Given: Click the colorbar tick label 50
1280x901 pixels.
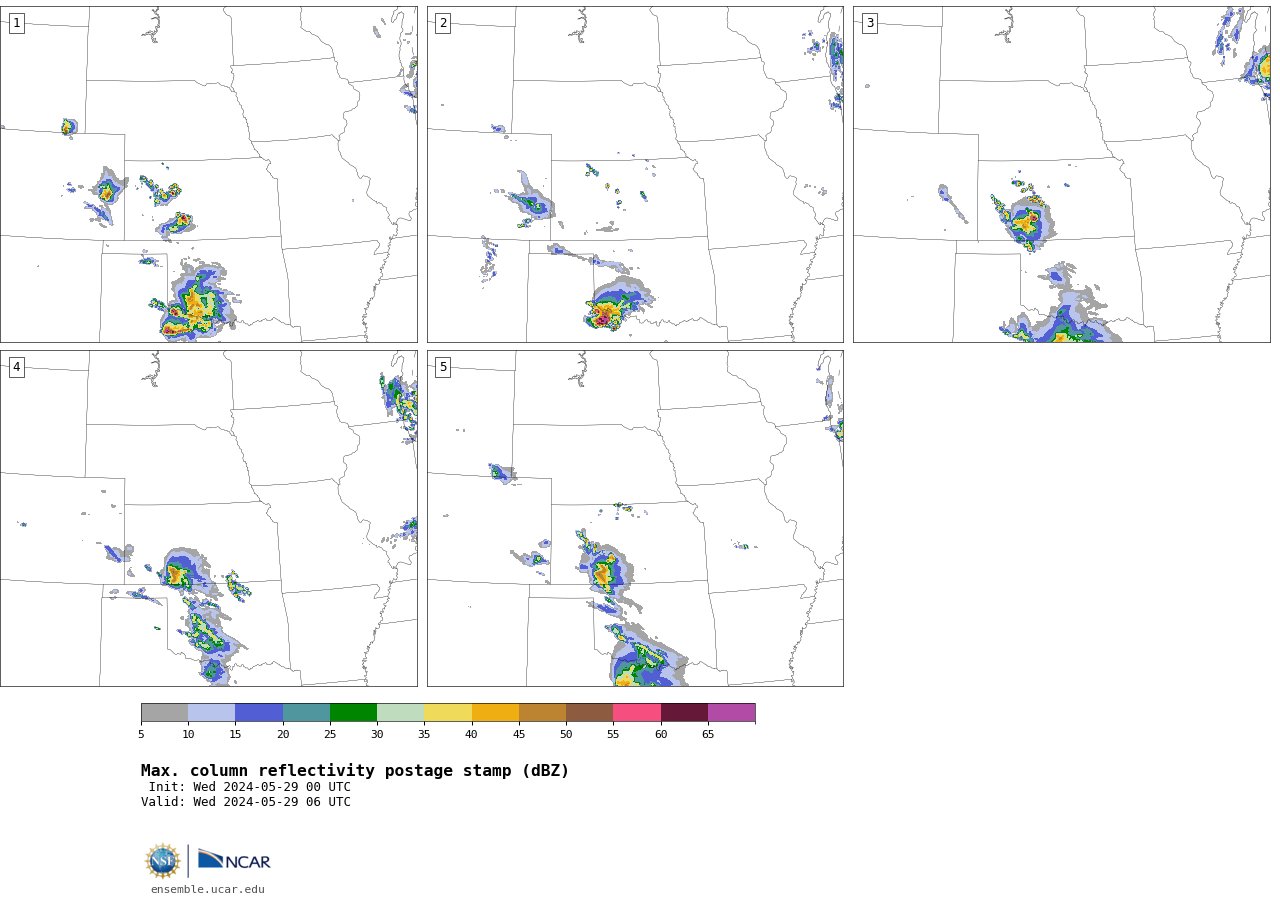Looking at the screenshot, I should tap(566, 735).
